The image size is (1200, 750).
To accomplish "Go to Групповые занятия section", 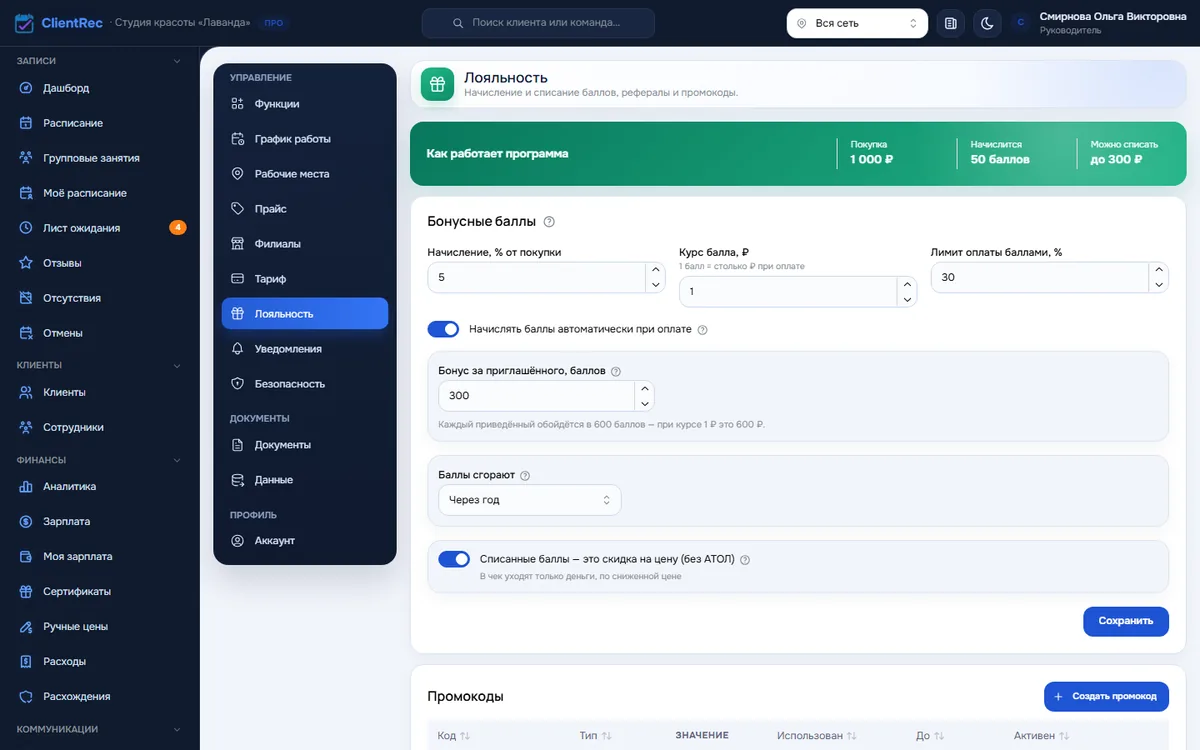I will (x=100, y=158).
